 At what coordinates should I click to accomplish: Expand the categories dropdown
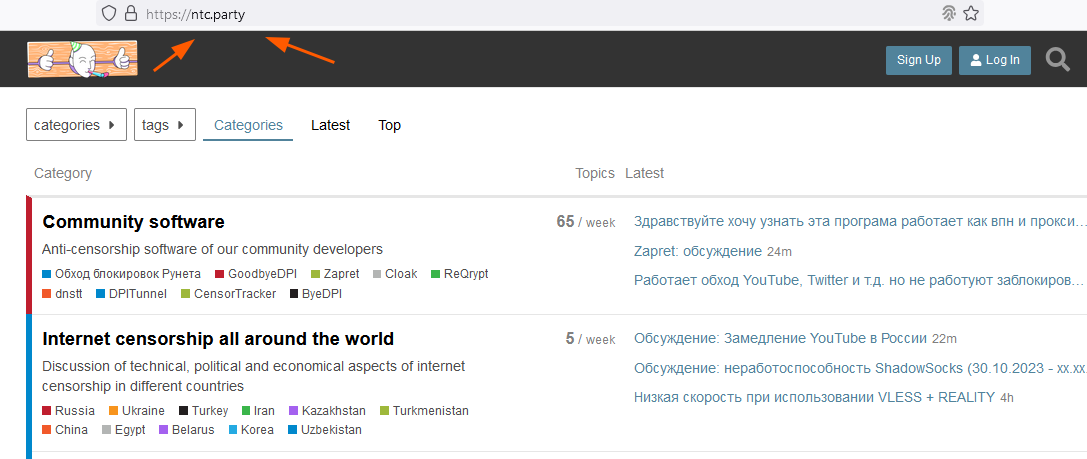click(76, 125)
